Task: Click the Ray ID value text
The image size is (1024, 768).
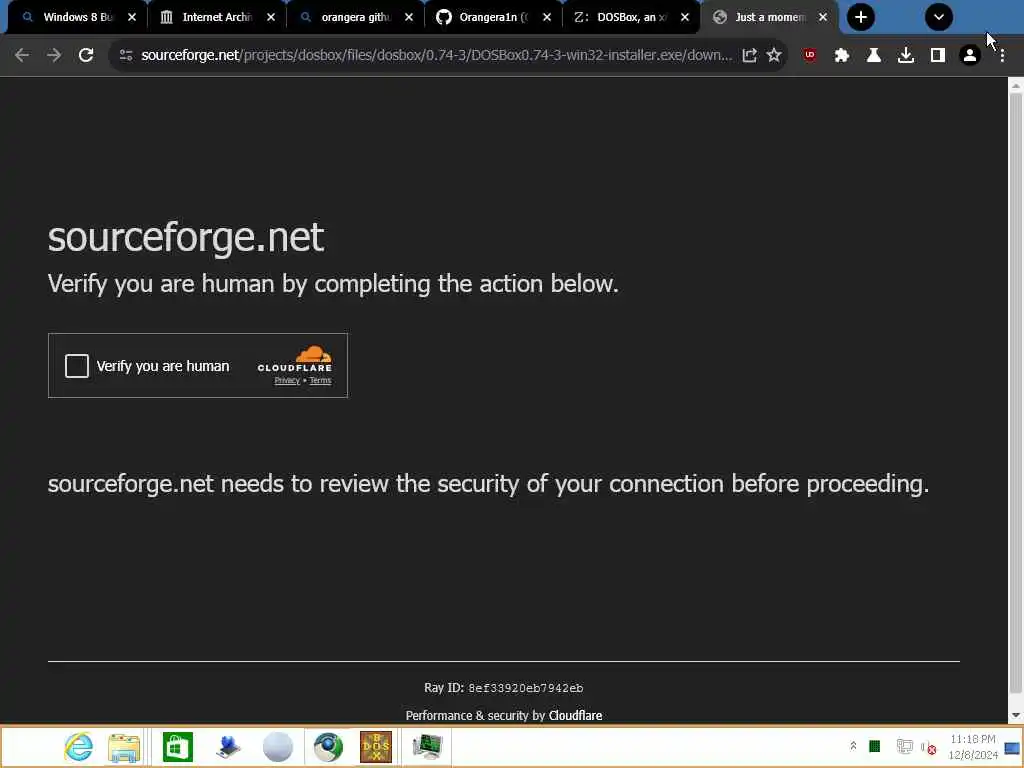Action: point(526,688)
